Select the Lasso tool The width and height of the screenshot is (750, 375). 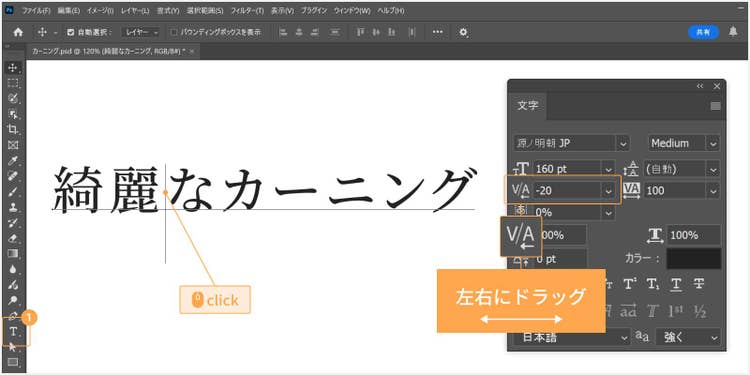tap(13, 98)
